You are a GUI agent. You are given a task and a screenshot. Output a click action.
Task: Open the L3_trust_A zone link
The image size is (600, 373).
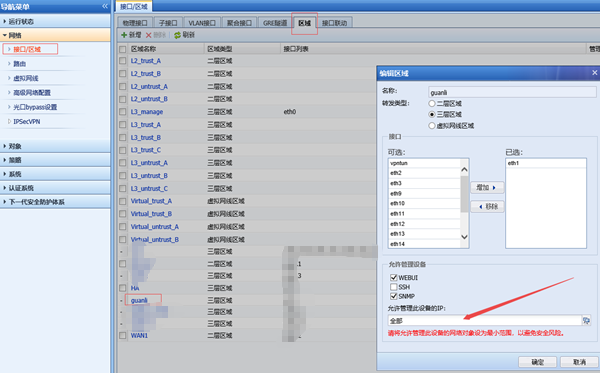click(x=146, y=125)
